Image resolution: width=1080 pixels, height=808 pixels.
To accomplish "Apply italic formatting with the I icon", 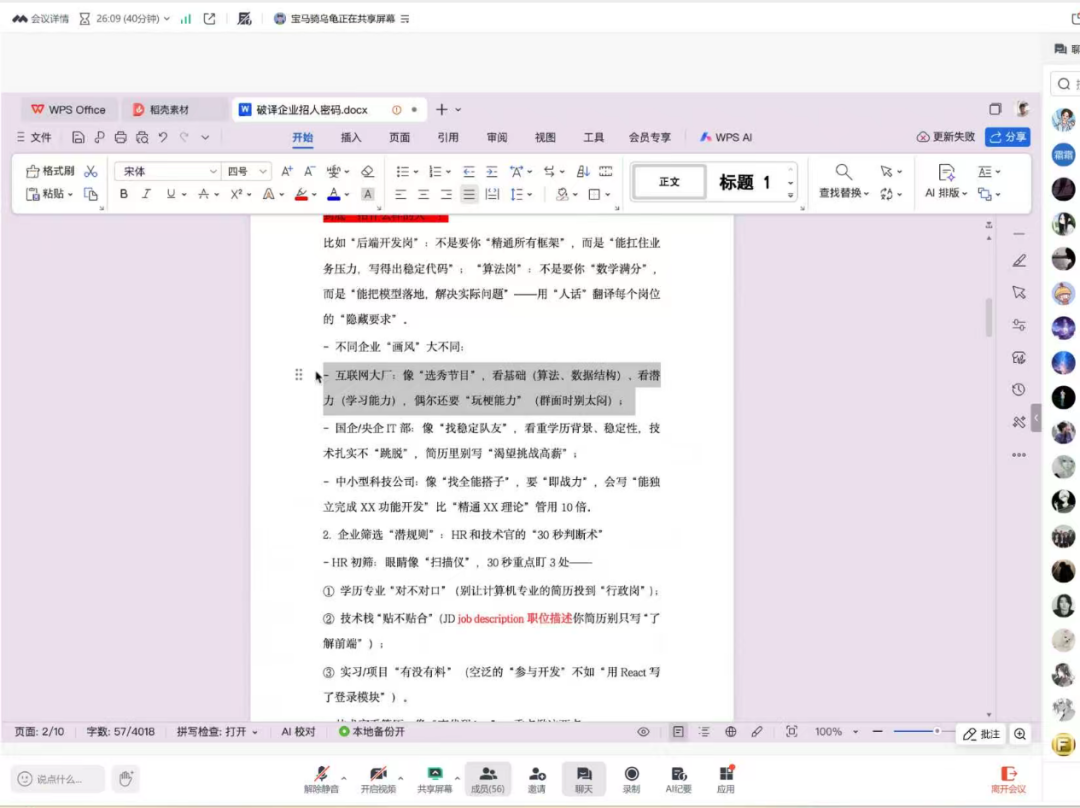I will point(146,194).
